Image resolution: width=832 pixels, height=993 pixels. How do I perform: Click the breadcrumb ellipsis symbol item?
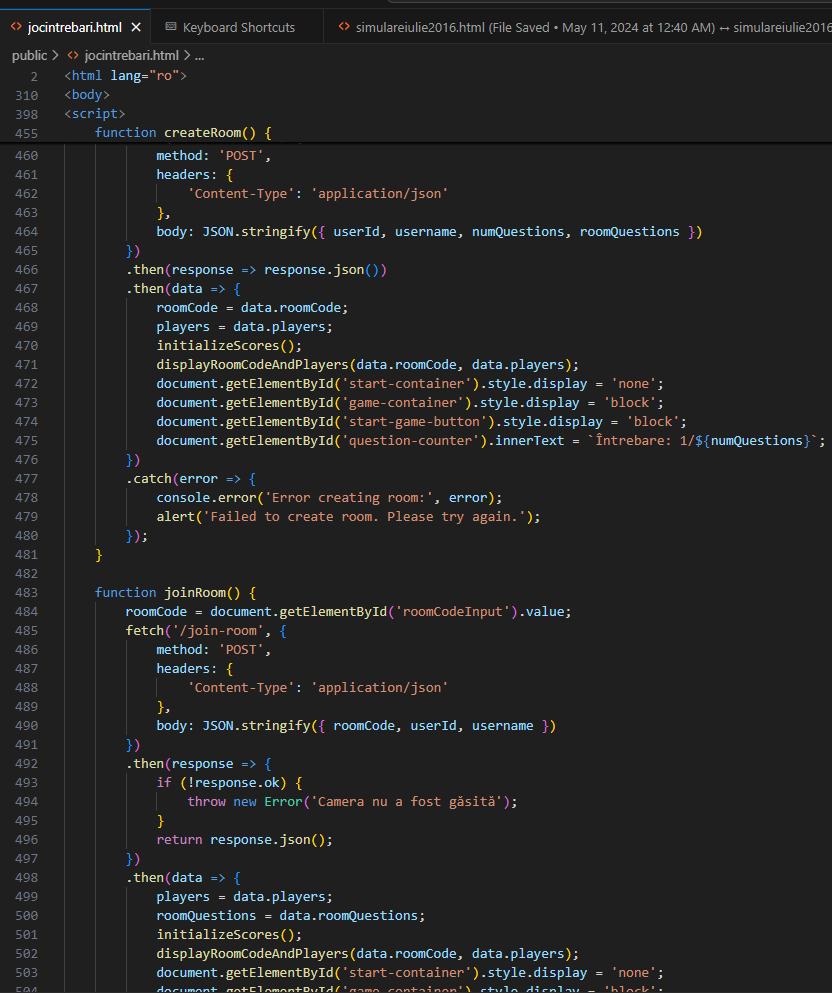pyautogui.click(x=199, y=56)
